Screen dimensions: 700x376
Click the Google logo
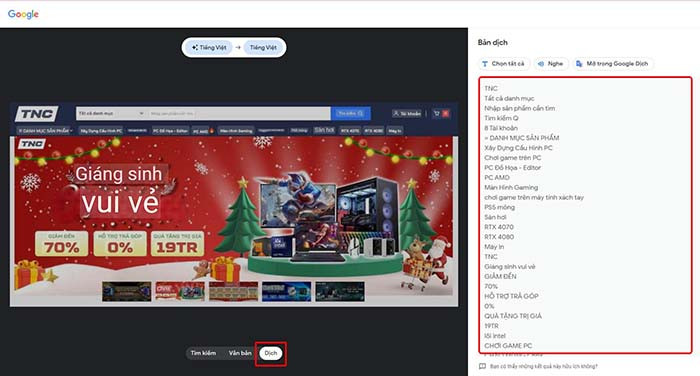click(x=23, y=14)
